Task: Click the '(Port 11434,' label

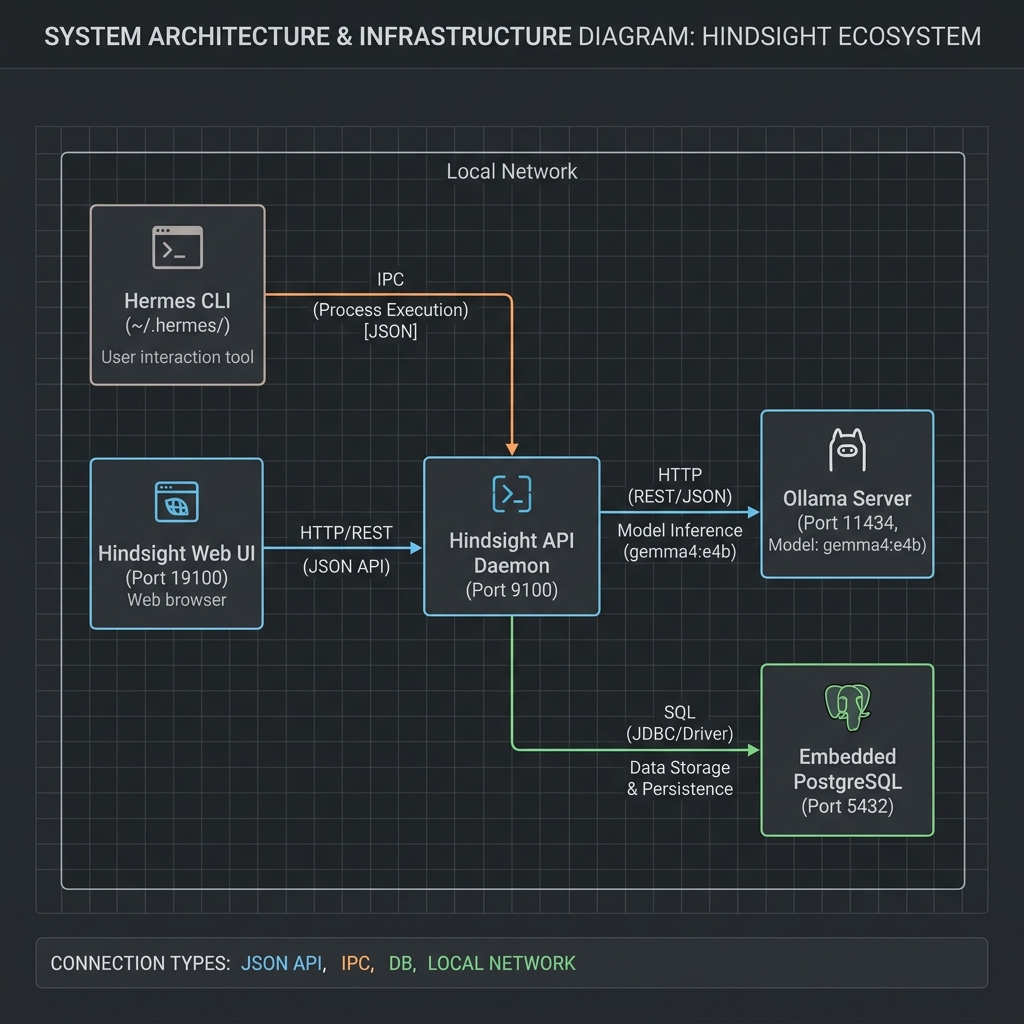Action: point(847,522)
